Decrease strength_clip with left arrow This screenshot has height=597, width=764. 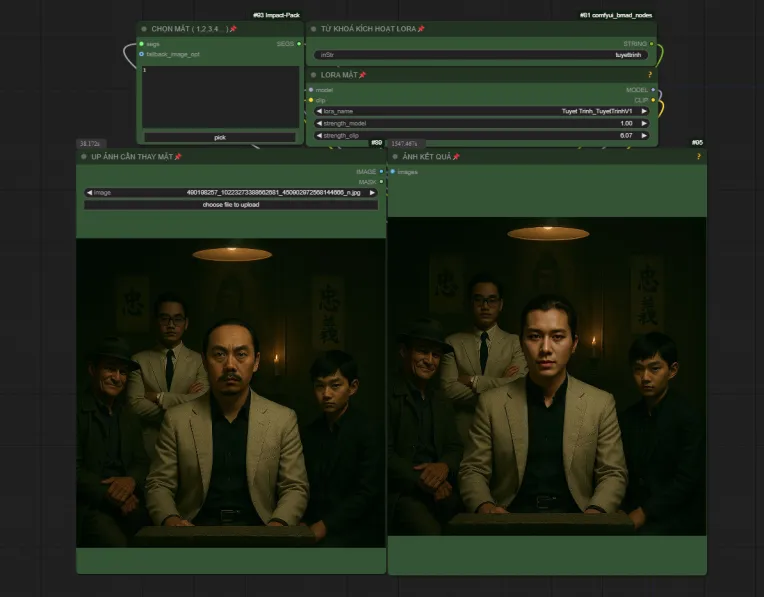pos(319,135)
